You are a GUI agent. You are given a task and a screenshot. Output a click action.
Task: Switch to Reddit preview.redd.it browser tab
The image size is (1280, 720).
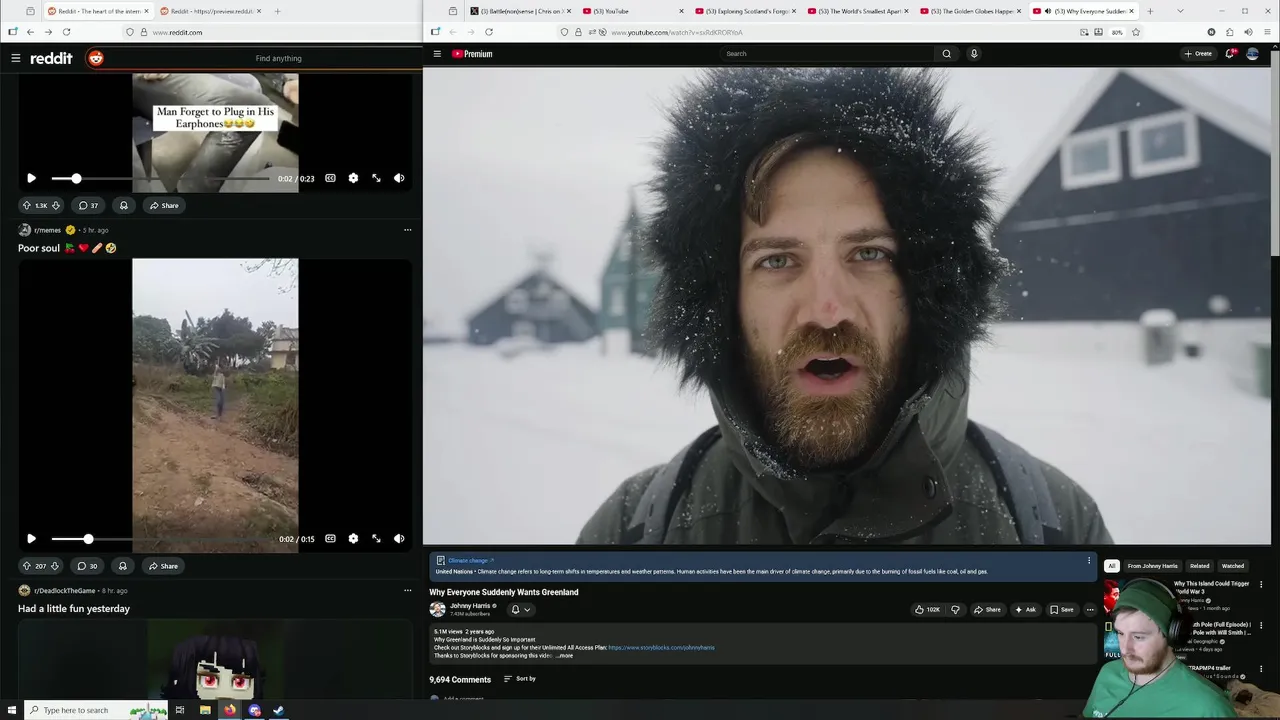click(209, 11)
